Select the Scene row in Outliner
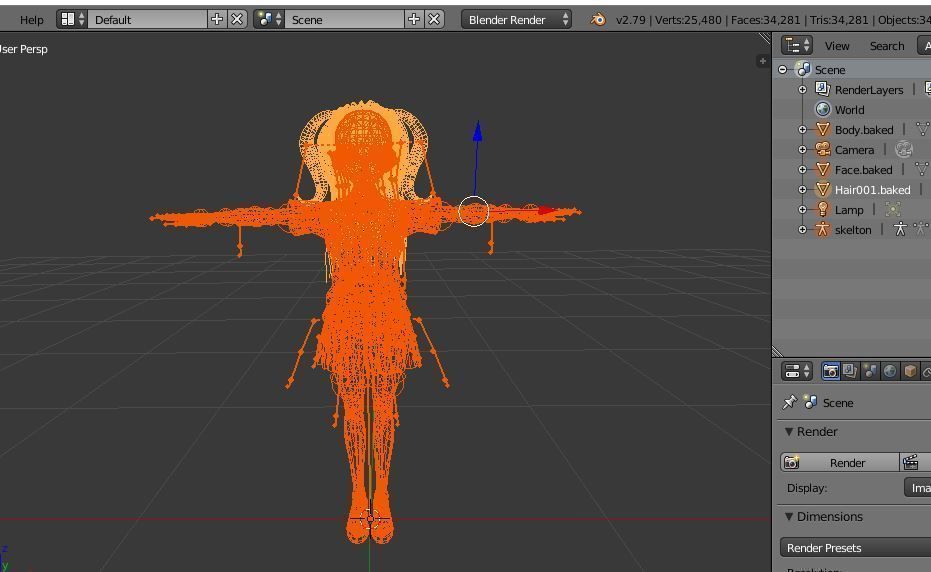931x572 pixels. point(829,69)
